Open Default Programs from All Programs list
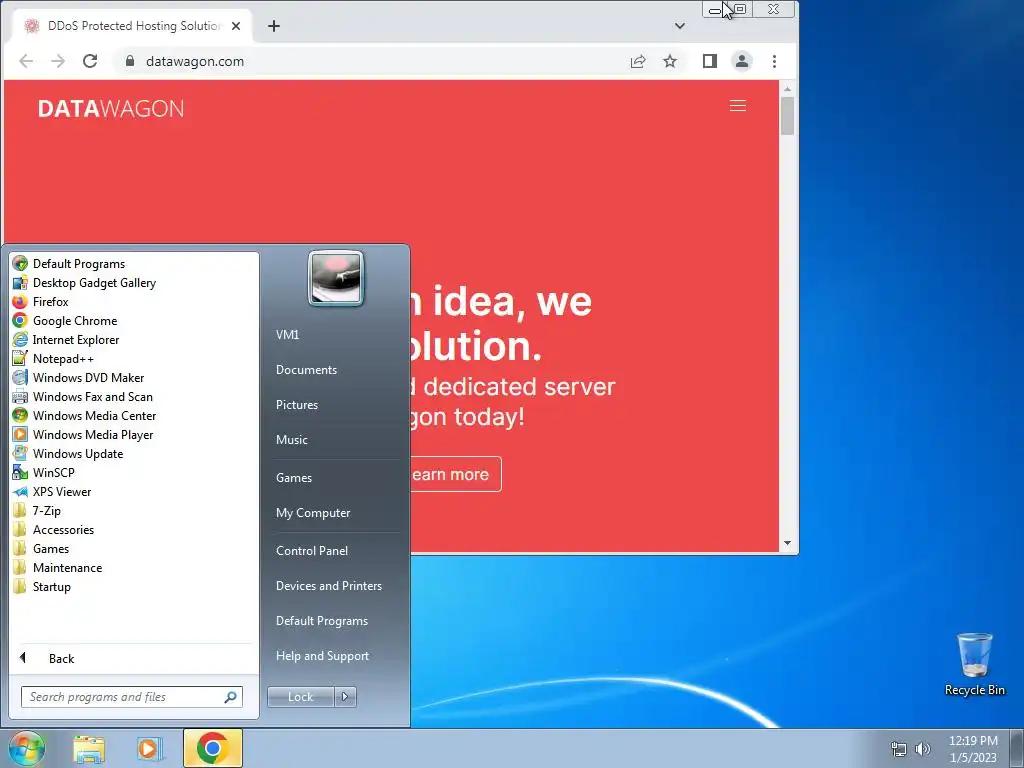 78,264
